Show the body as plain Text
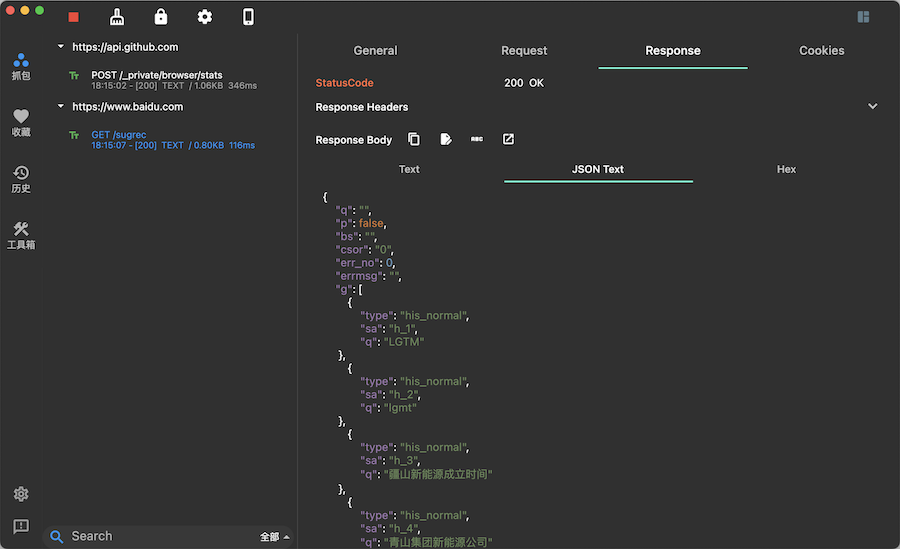 [x=409, y=169]
